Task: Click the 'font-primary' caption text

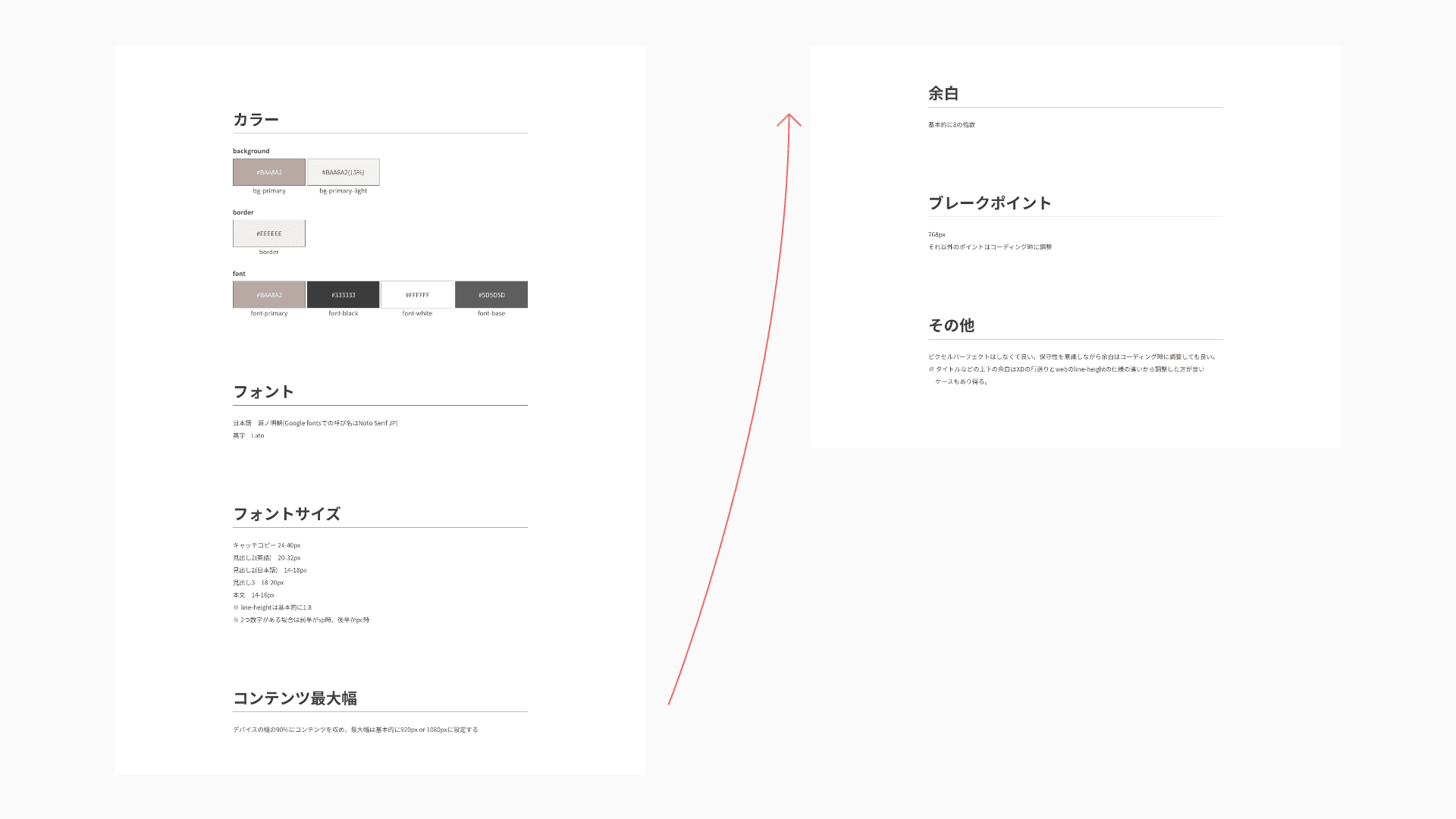Action: tap(269, 313)
